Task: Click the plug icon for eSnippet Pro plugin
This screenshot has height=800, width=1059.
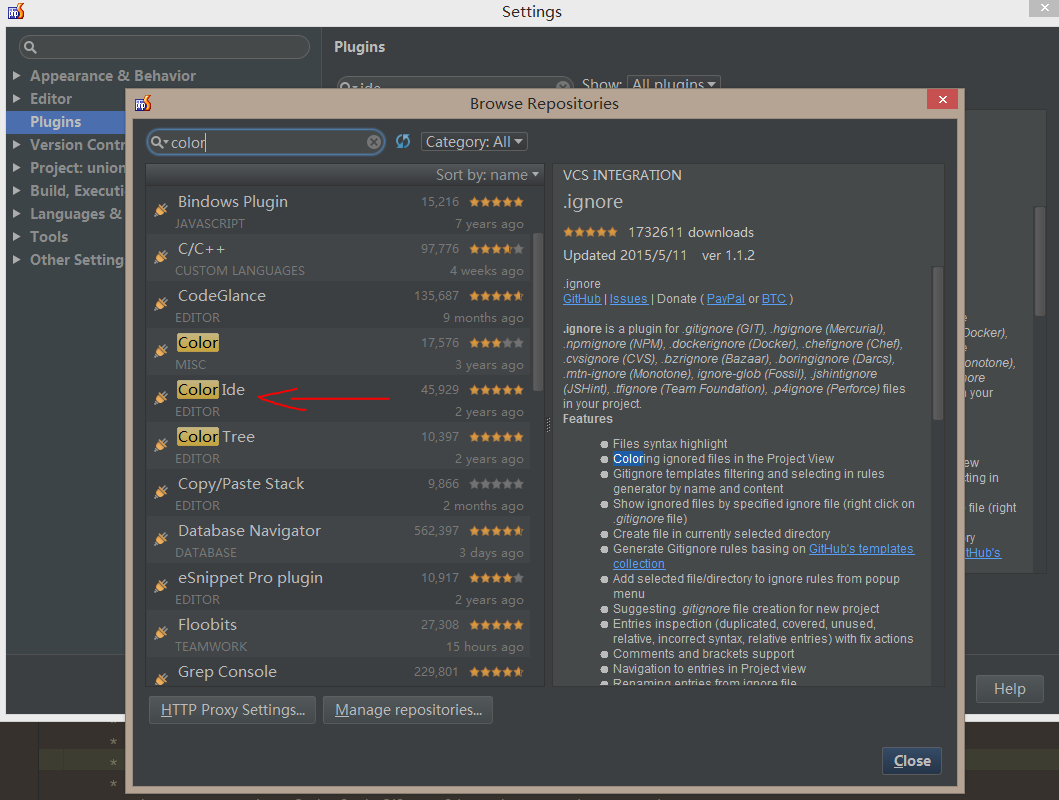Action: [161, 585]
